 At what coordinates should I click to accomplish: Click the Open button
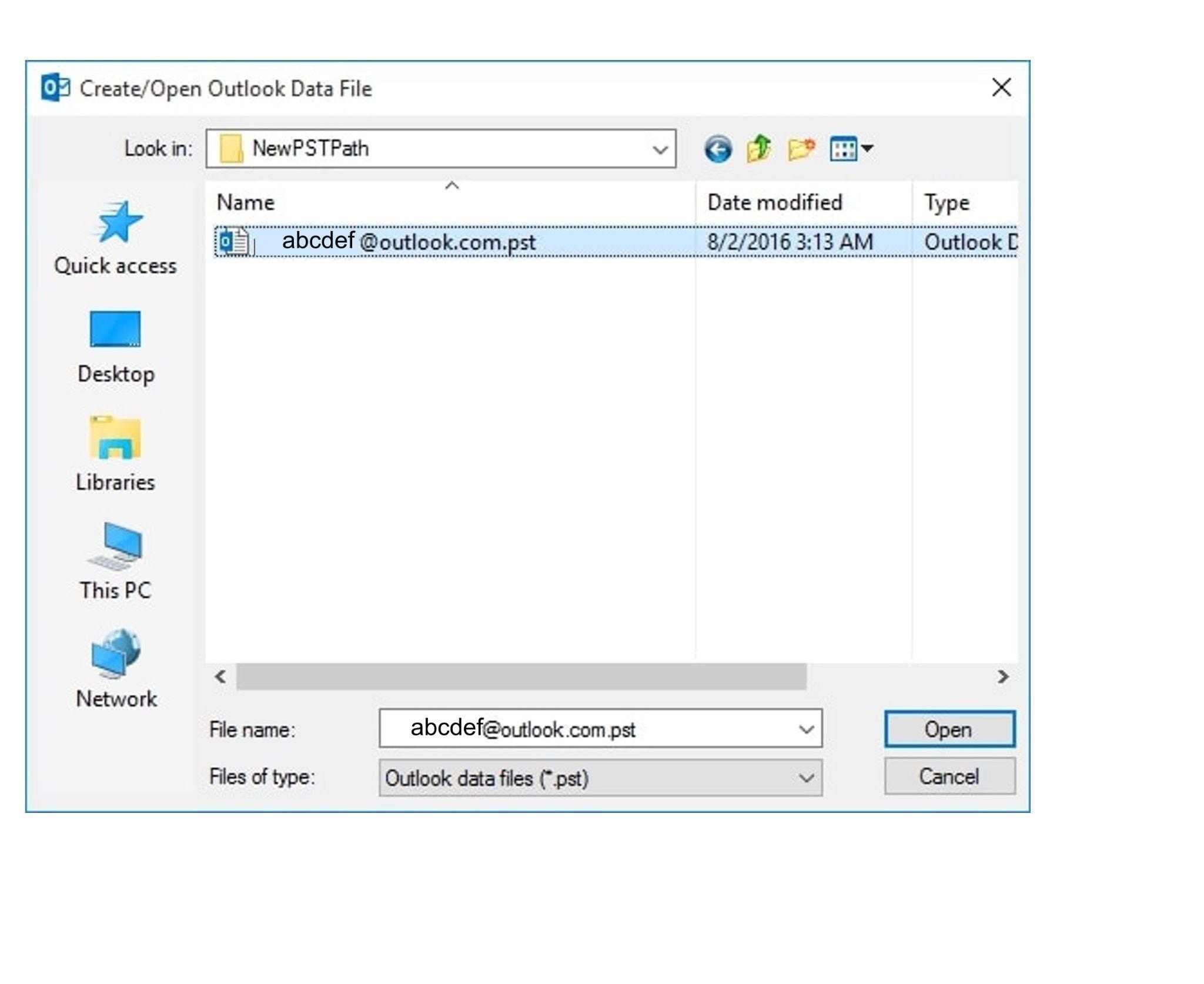coord(949,729)
